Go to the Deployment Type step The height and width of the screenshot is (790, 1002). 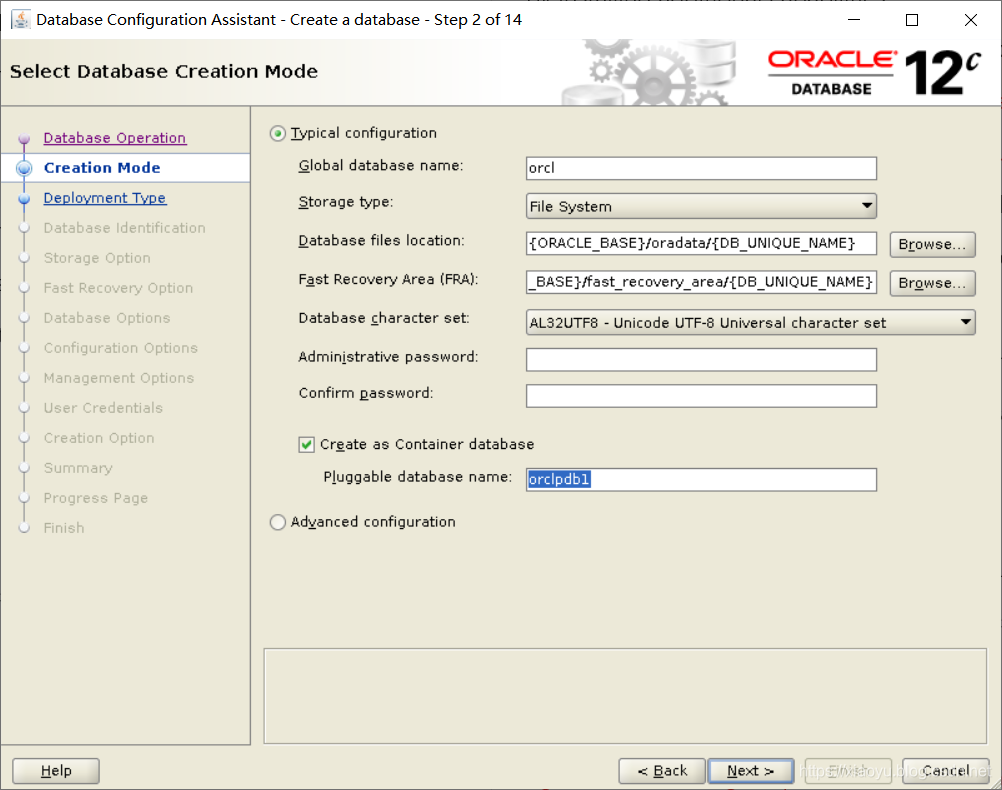pyautogui.click(x=105, y=198)
